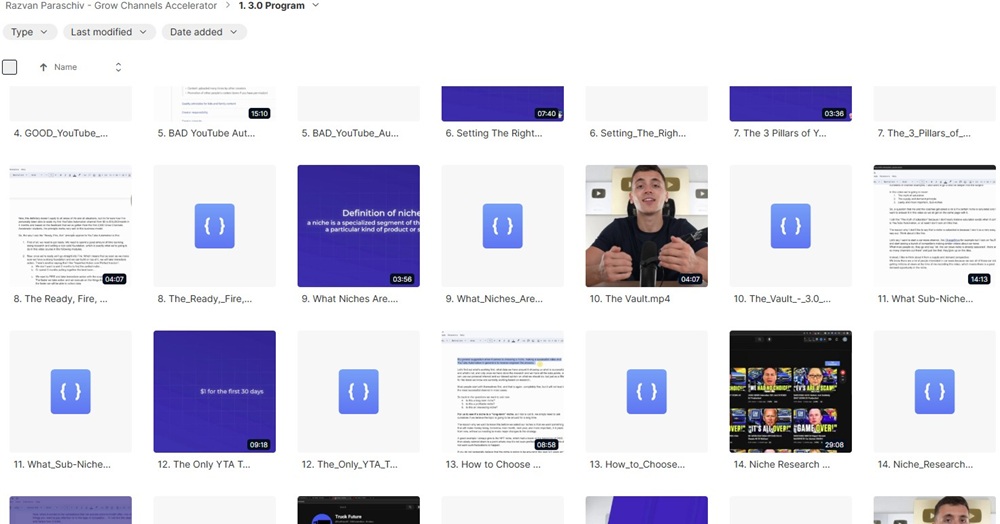Select the file label 10. The Vault.mp4
The height and width of the screenshot is (524, 1000).
point(629,299)
